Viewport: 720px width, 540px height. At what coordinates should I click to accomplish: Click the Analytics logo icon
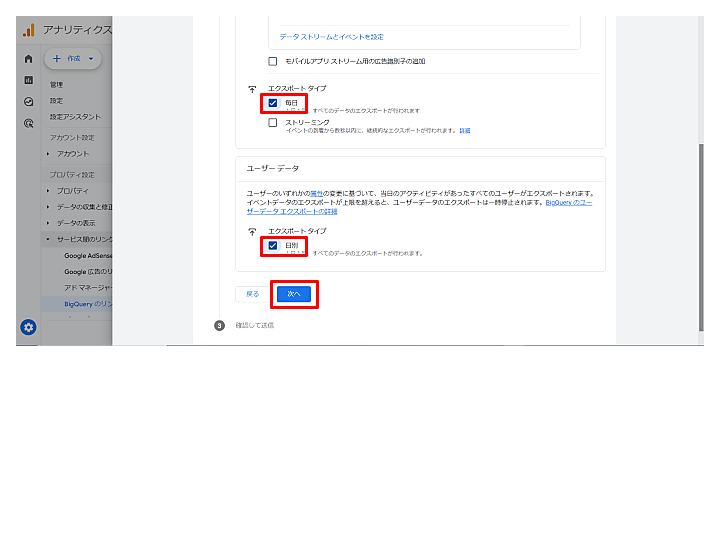28,30
